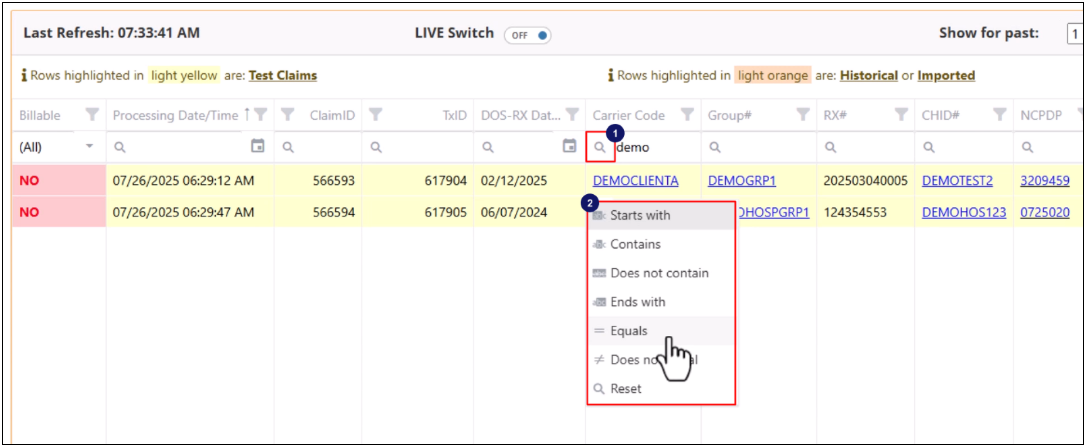Screen dimensions: 1086x447
Task: Open the CHID# column filter funnel
Action: (x=999, y=115)
